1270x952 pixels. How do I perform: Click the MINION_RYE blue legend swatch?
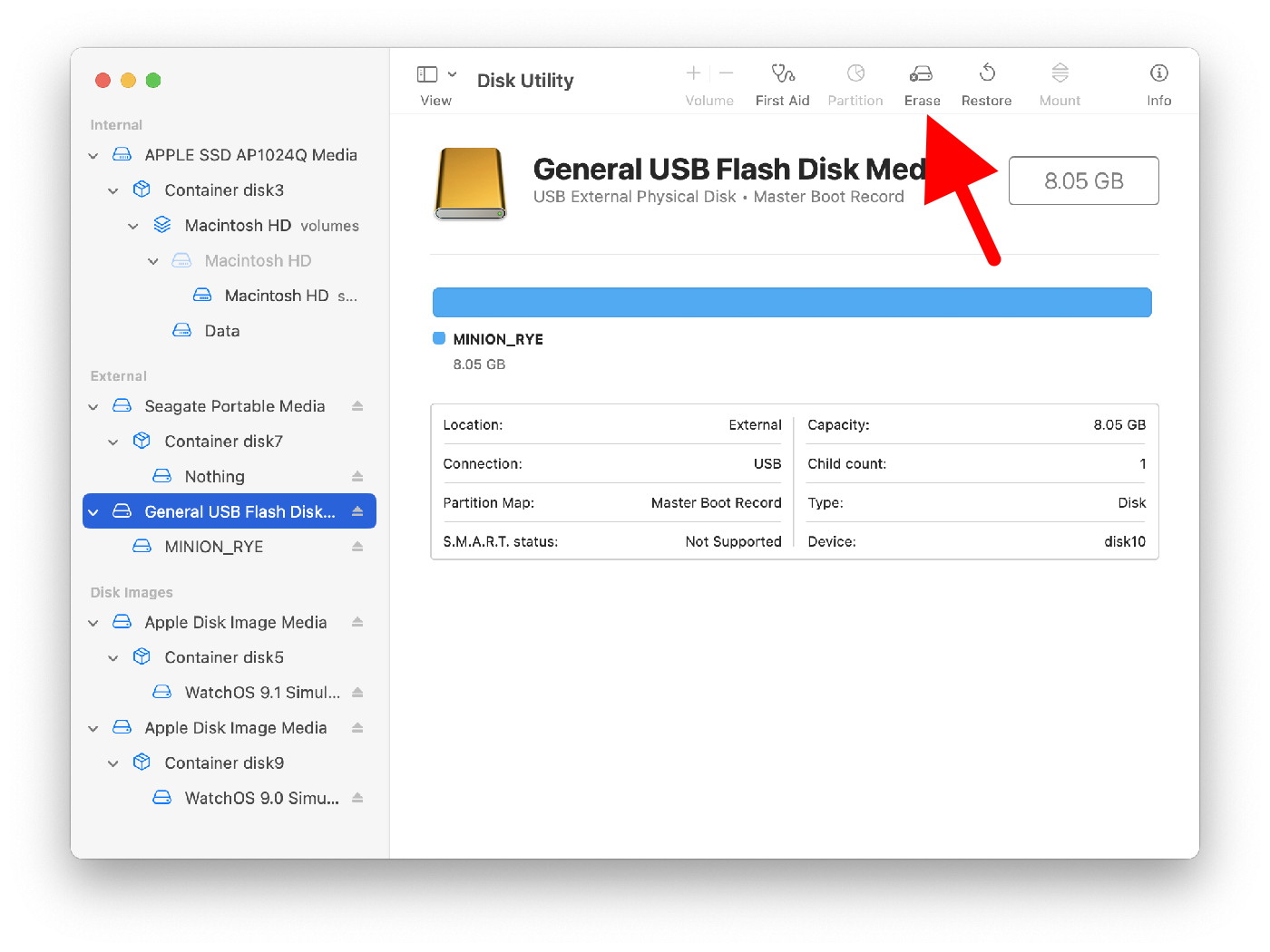pyautogui.click(x=439, y=338)
